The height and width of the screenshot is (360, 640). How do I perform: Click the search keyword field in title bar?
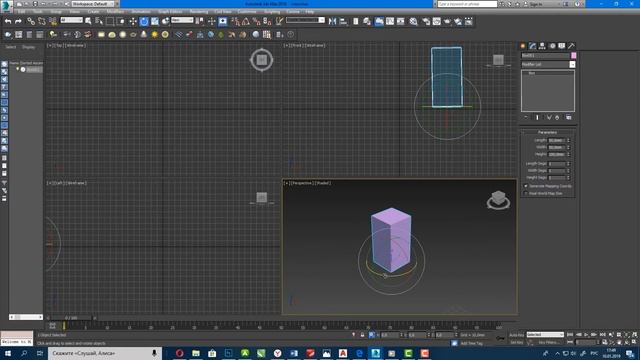click(x=467, y=4)
